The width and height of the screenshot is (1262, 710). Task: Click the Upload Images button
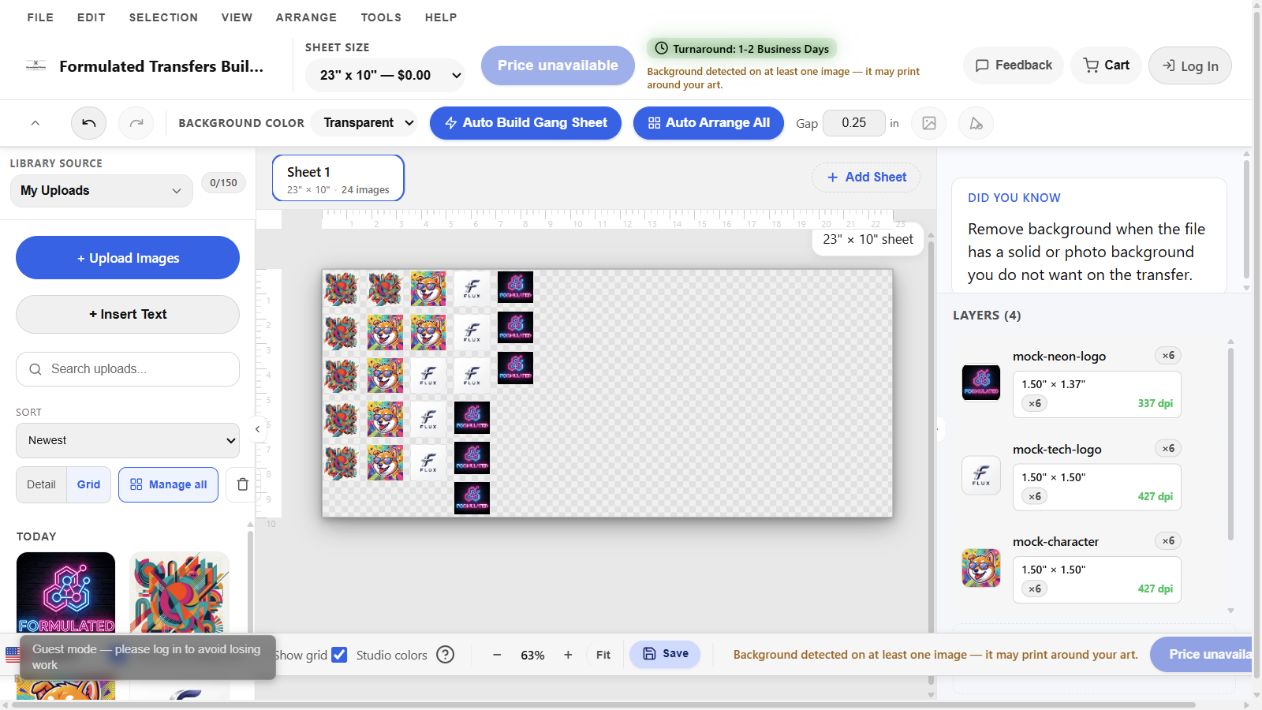128,258
